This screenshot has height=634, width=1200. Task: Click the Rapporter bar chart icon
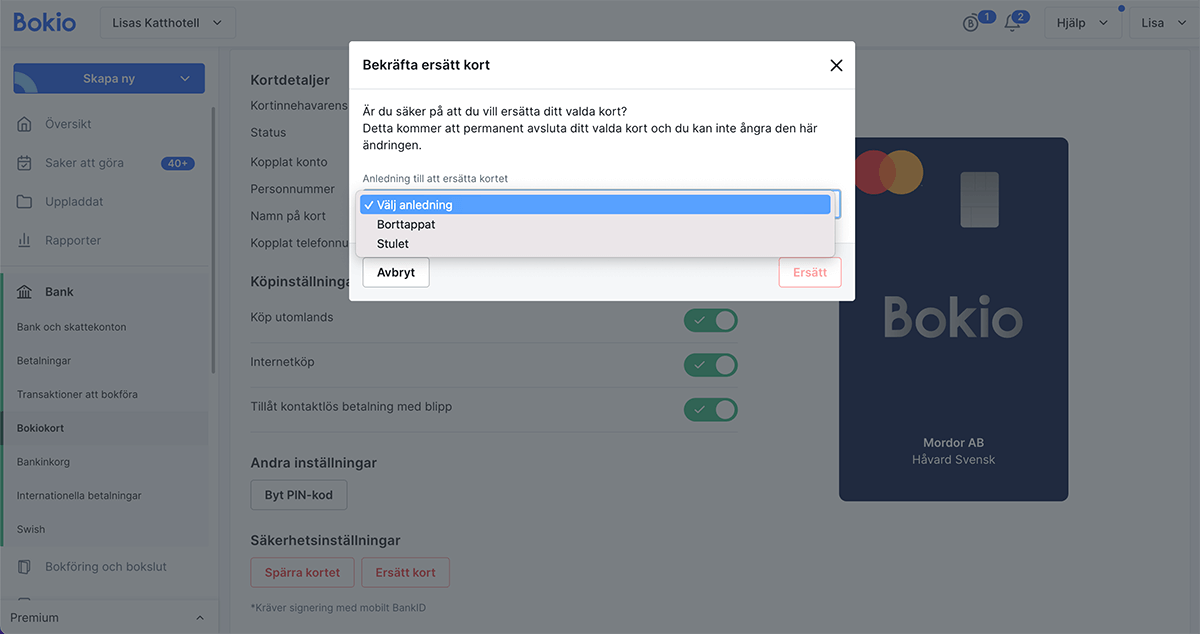[x=25, y=241]
